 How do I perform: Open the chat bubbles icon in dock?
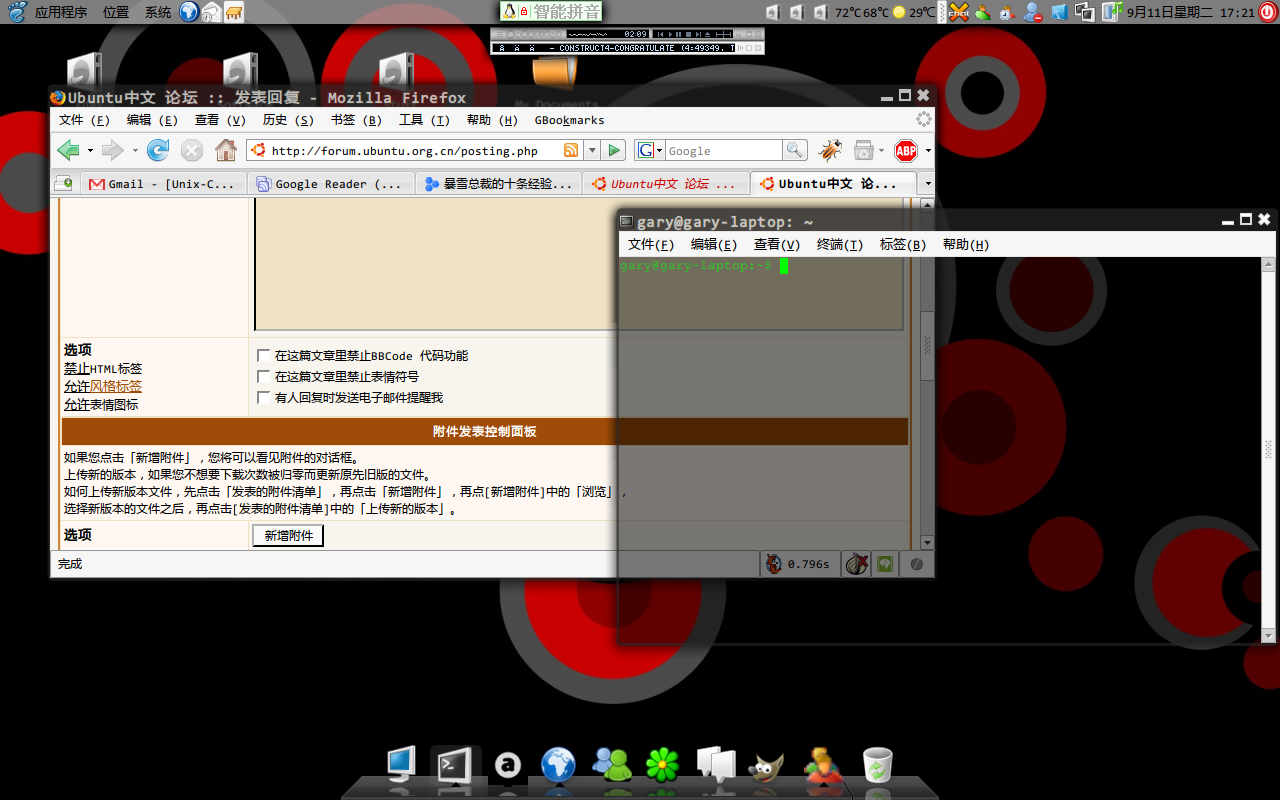pos(716,766)
